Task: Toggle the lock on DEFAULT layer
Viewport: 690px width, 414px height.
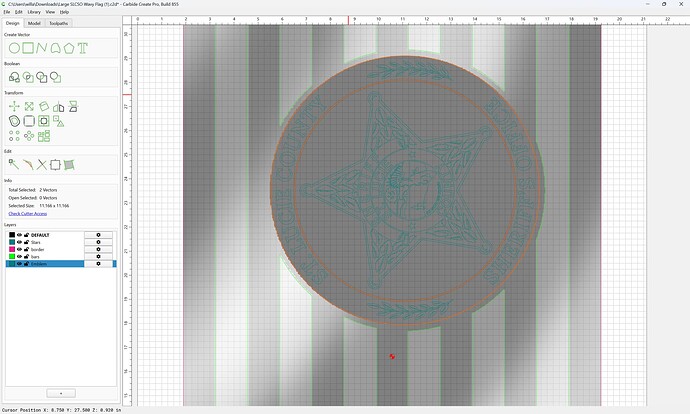Action: click(x=26, y=235)
